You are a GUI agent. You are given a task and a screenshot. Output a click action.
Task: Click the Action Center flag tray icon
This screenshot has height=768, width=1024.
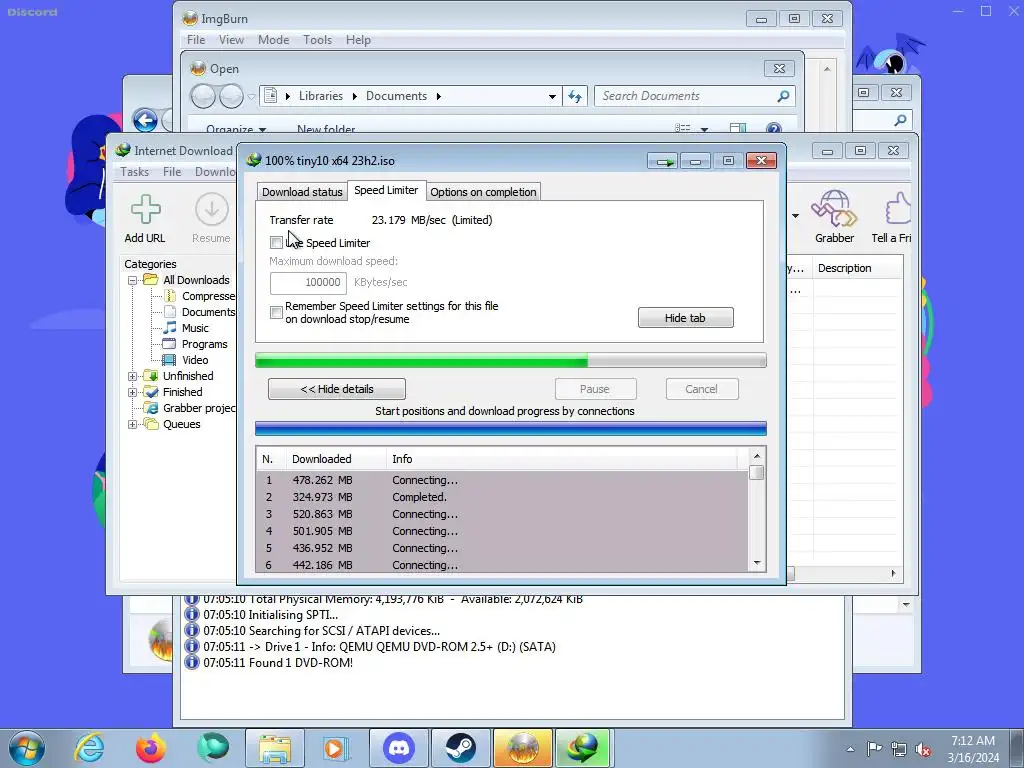(x=874, y=749)
